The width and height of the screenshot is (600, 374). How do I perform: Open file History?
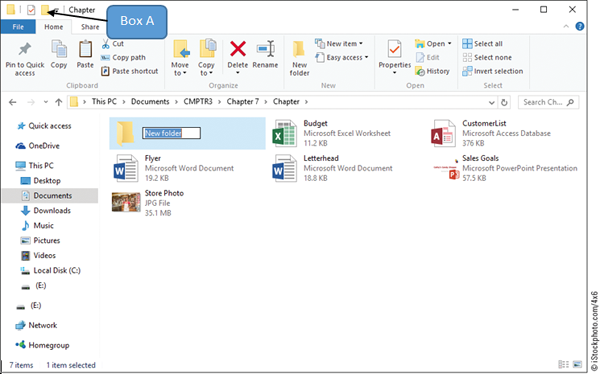pos(432,71)
